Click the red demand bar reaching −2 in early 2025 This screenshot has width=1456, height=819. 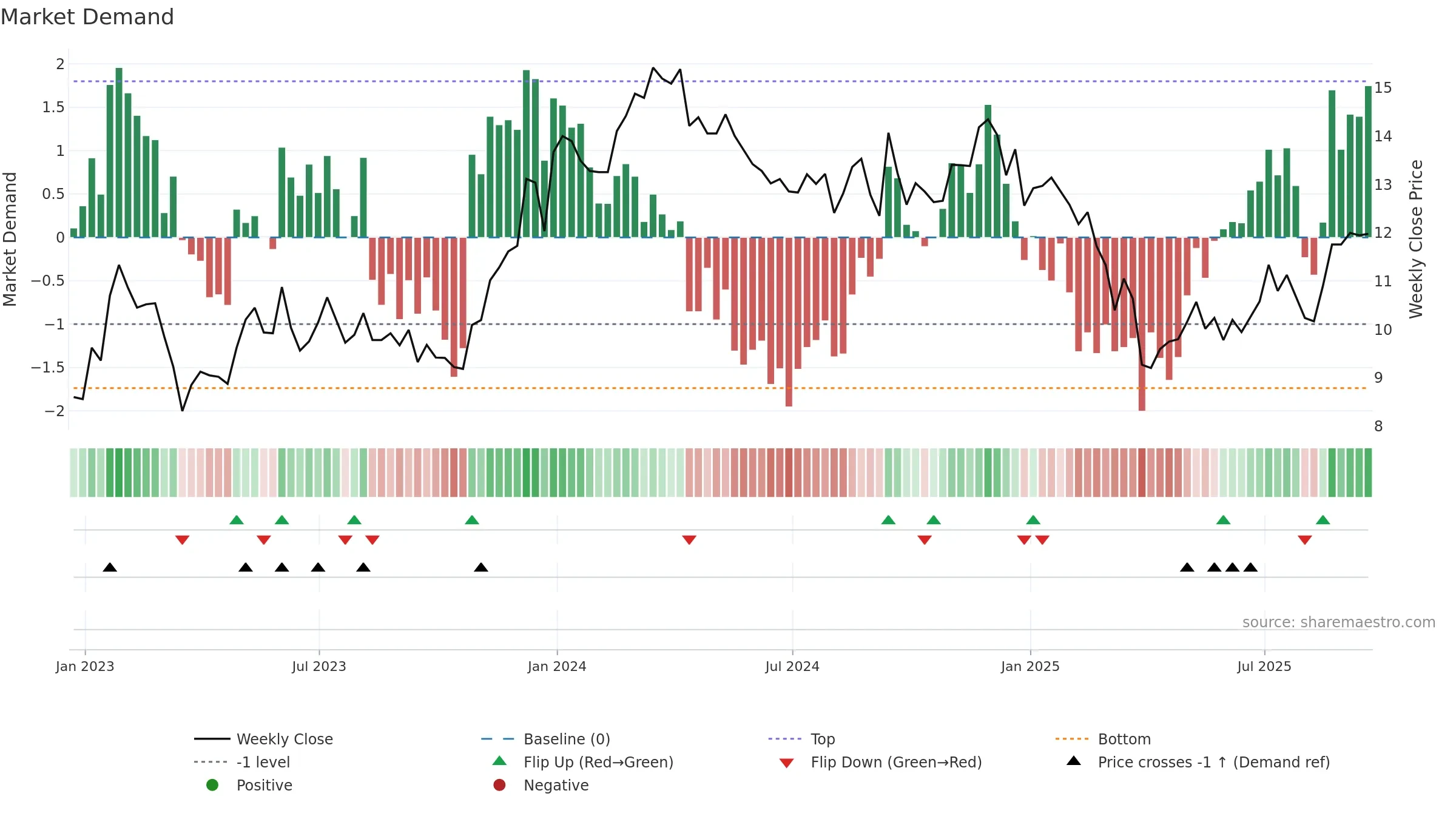tap(1142, 324)
